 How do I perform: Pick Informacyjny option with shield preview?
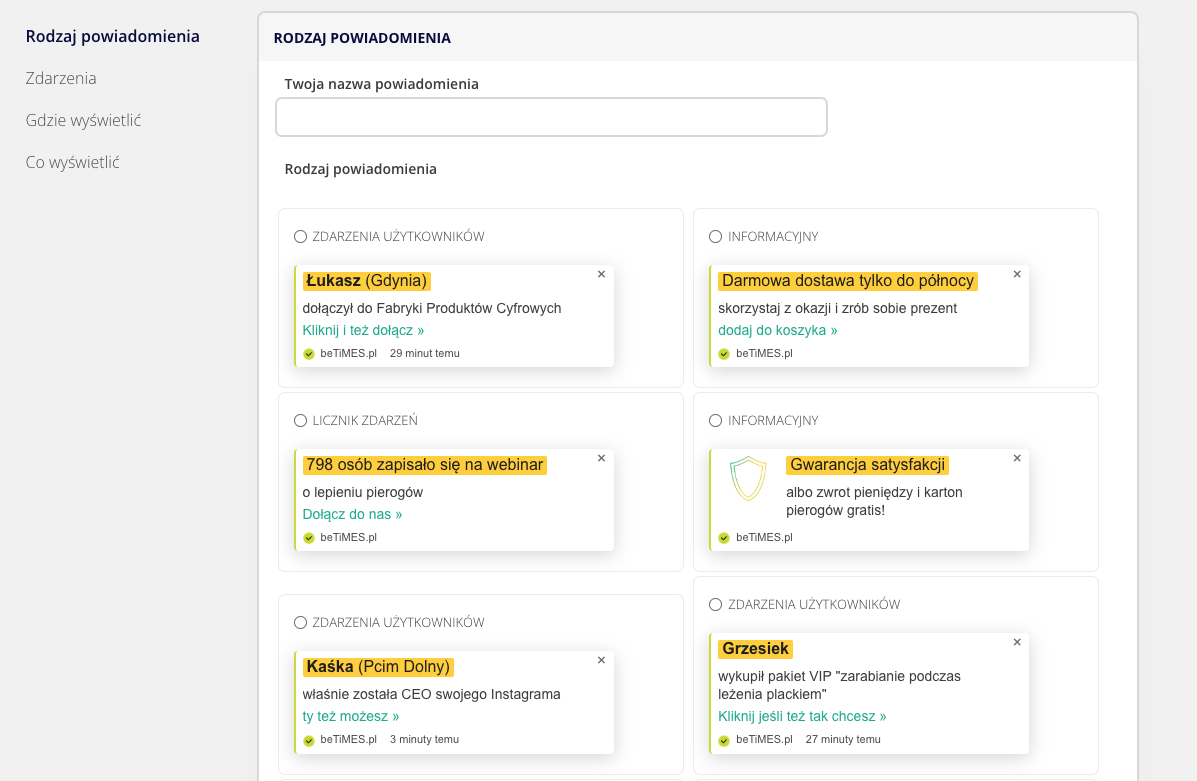click(715, 421)
